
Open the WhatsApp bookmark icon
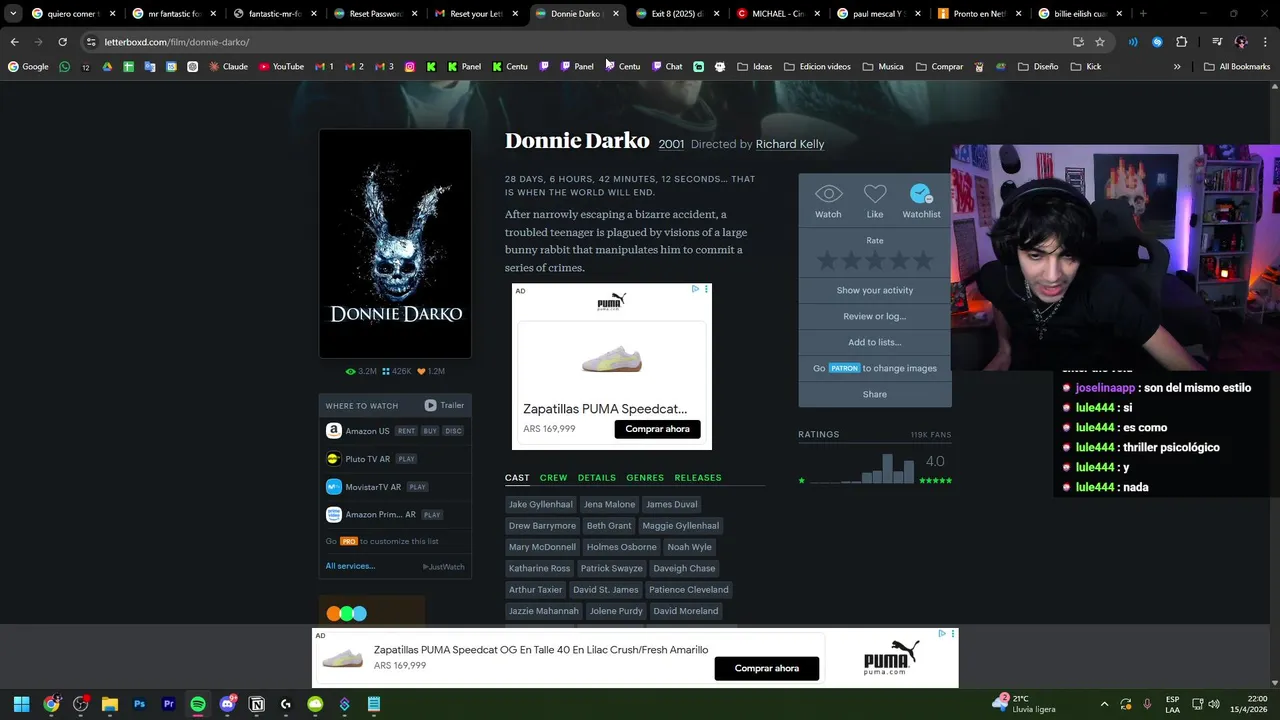[65, 67]
